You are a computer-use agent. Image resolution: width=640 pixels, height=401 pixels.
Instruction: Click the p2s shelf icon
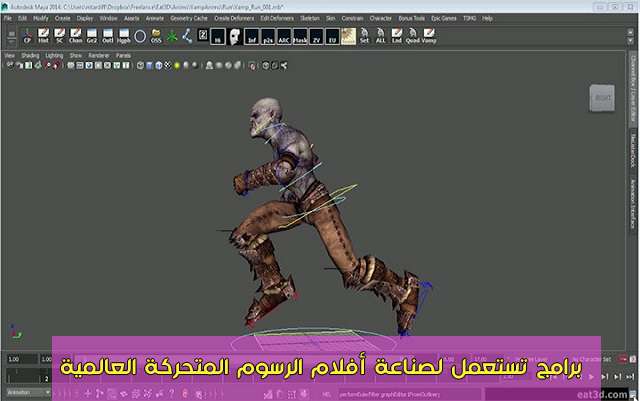(x=268, y=36)
